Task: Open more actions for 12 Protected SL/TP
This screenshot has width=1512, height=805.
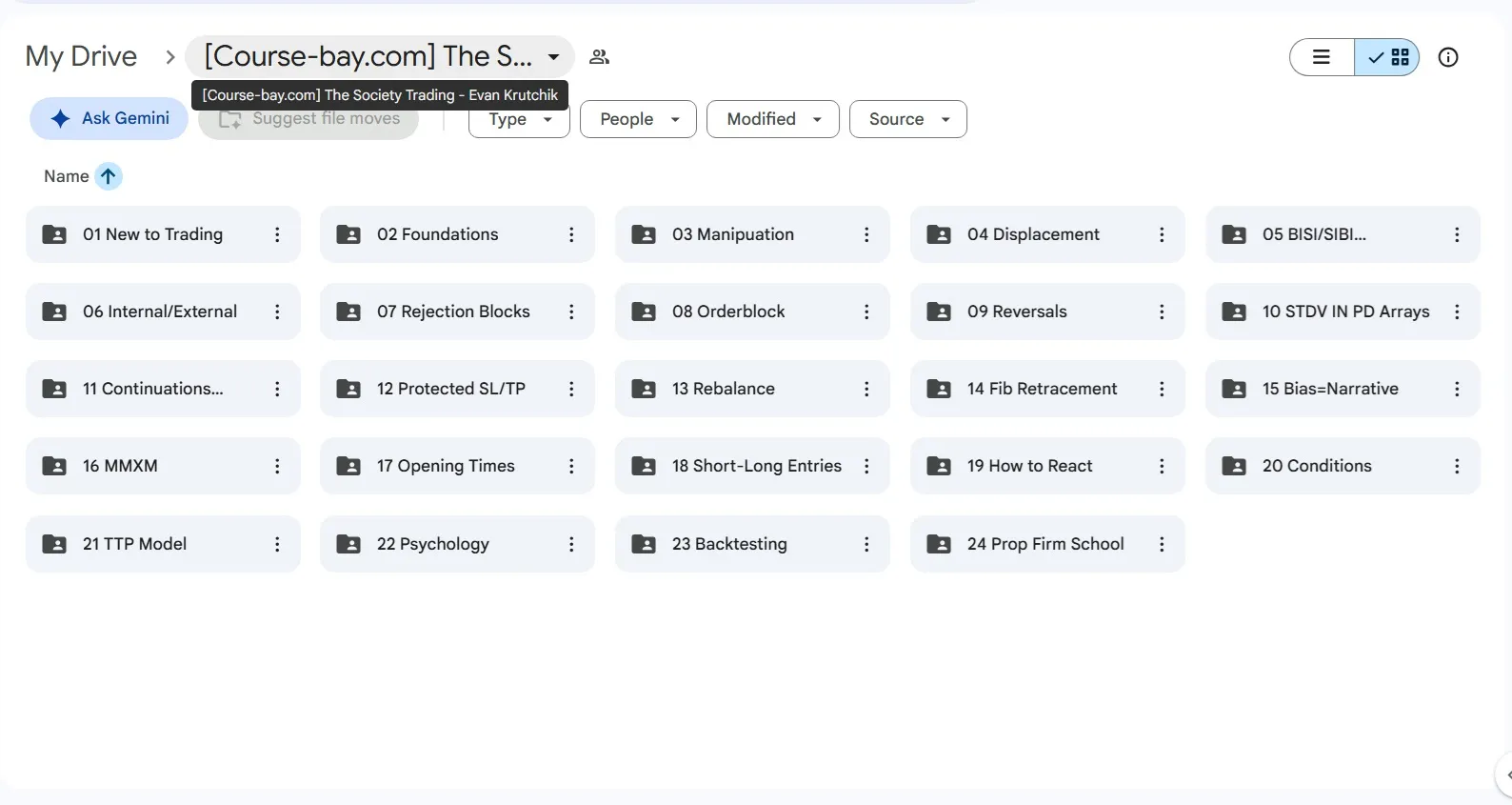Action: coord(571,389)
